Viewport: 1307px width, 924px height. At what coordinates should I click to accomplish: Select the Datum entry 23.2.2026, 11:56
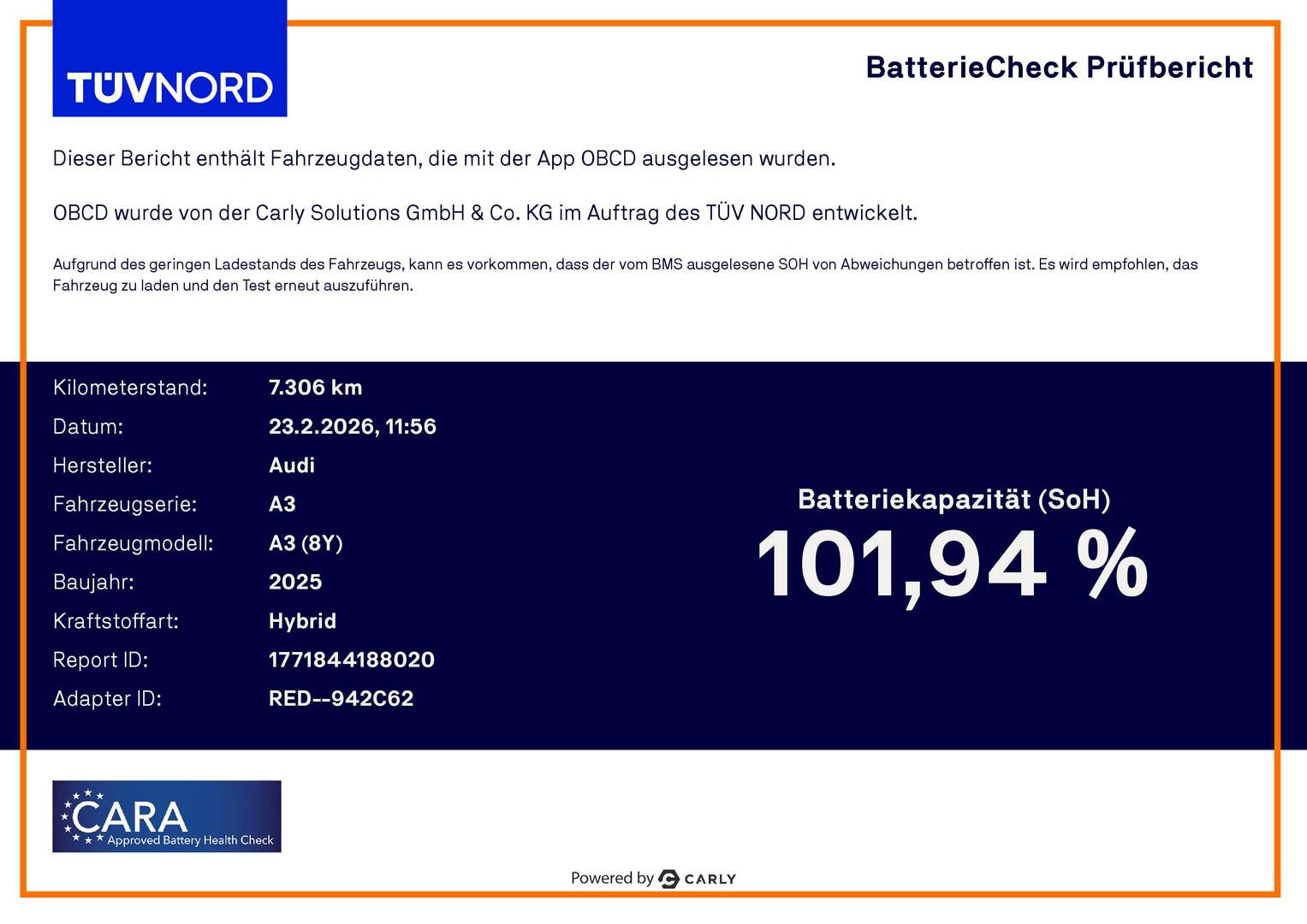353,426
